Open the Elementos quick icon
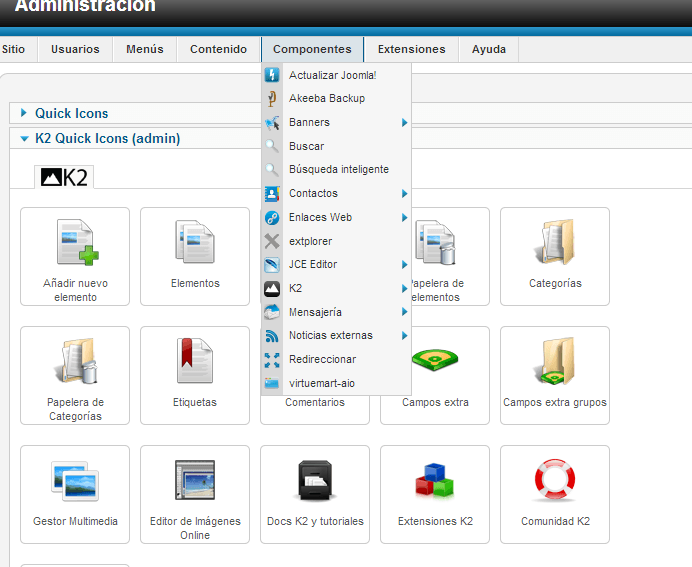Viewport: 692px width, 567px height. [195, 256]
